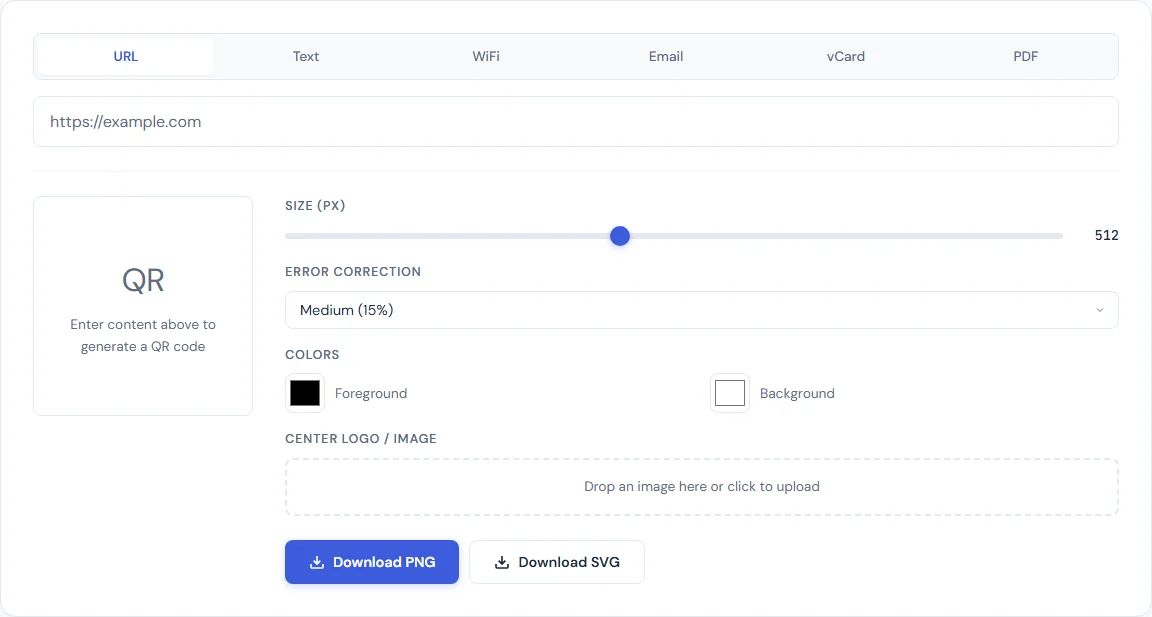Open the Background color picker
Image resolution: width=1152 pixels, height=617 pixels.
tap(730, 393)
